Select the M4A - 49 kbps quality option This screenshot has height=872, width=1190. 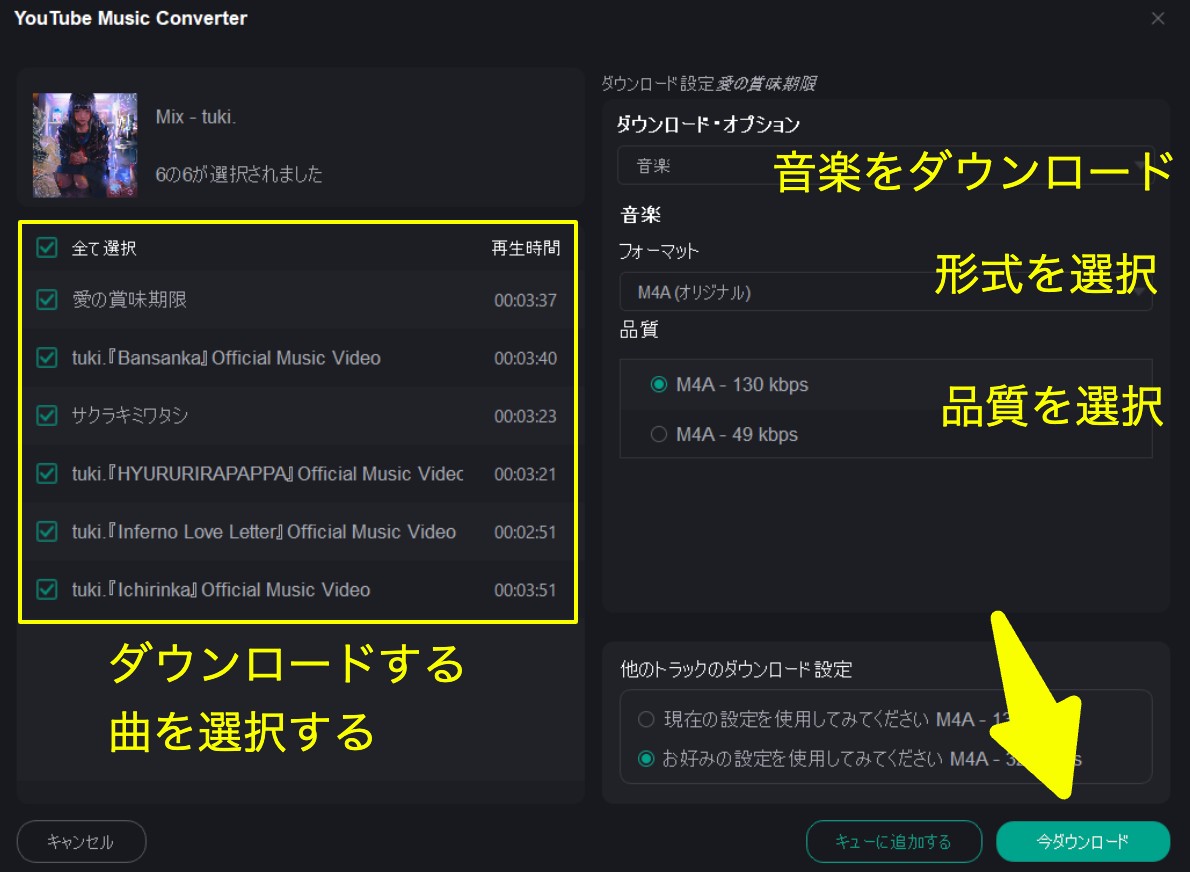pos(659,434)
